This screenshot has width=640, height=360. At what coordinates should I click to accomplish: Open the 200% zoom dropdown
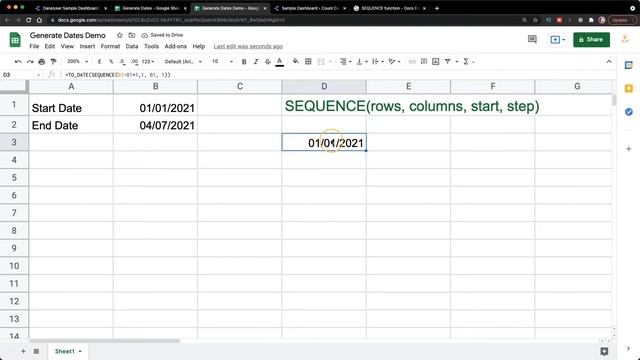point(78,62)
